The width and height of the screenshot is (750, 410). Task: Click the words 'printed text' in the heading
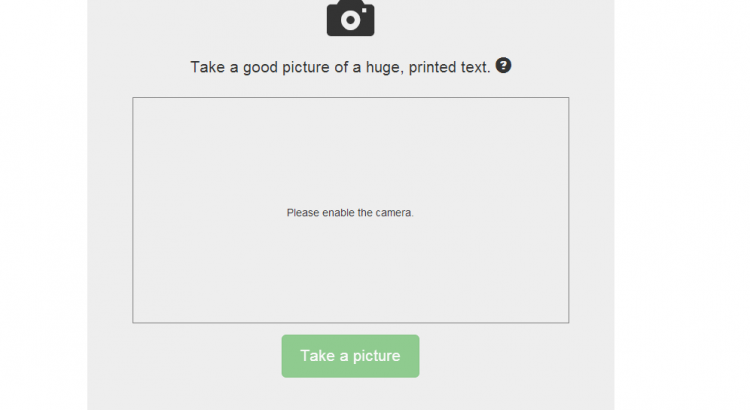pyautogui.click(x=450, y=67)
